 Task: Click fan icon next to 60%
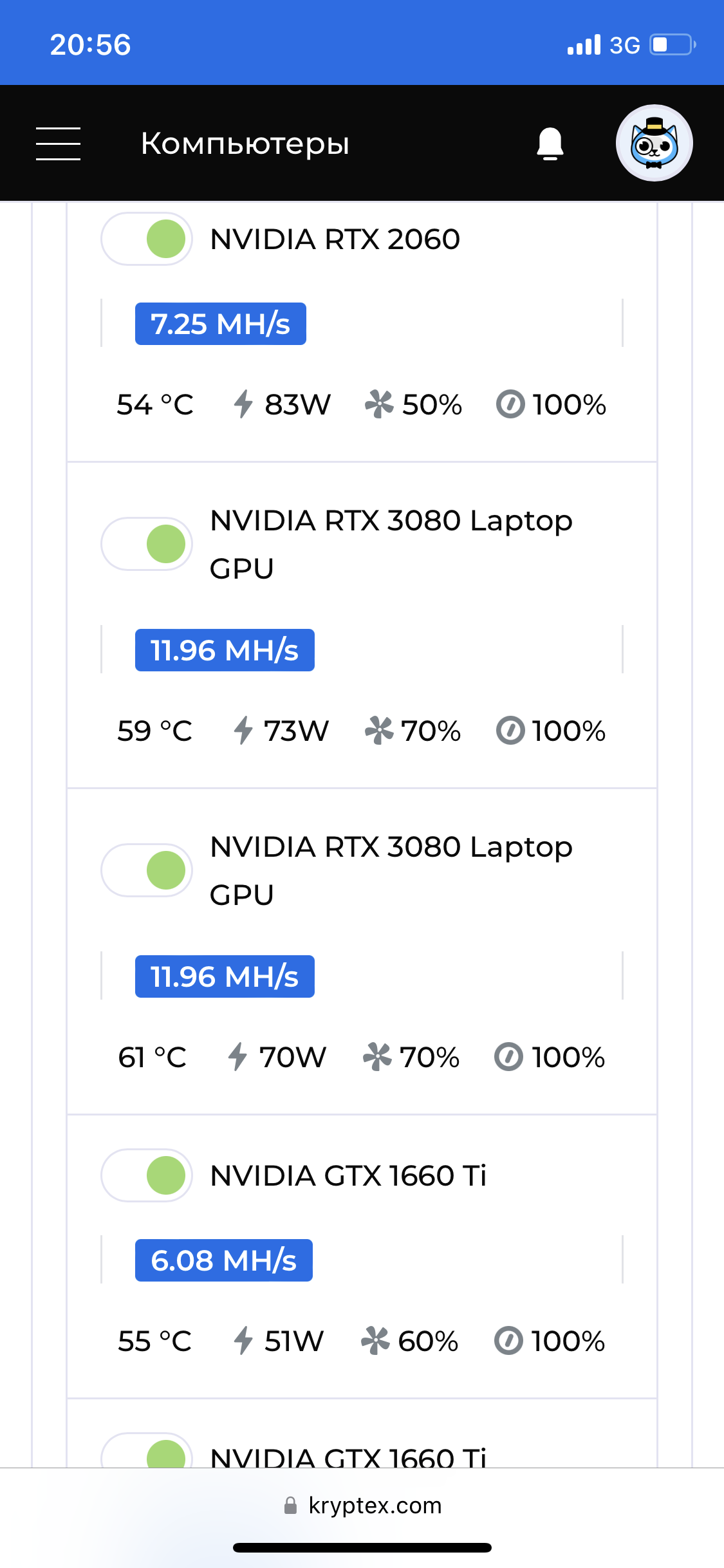click(376, 1341)
